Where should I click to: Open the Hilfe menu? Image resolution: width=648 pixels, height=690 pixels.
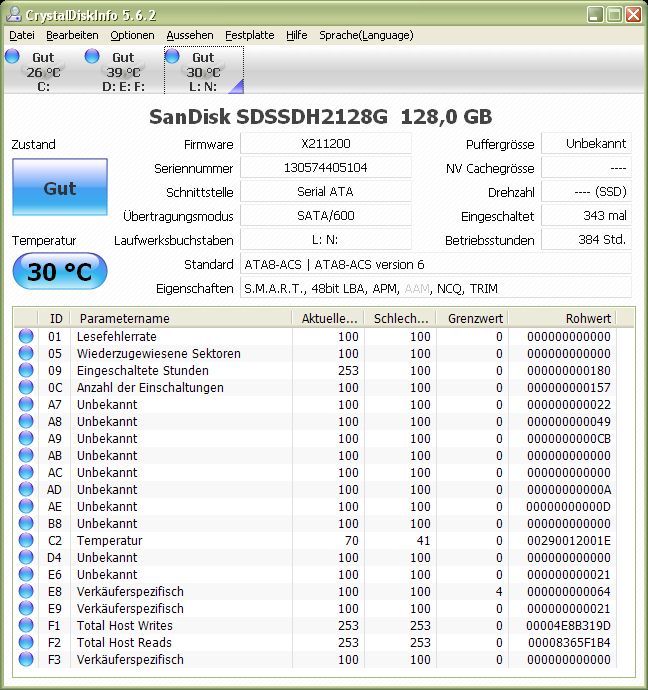point(297,35)
